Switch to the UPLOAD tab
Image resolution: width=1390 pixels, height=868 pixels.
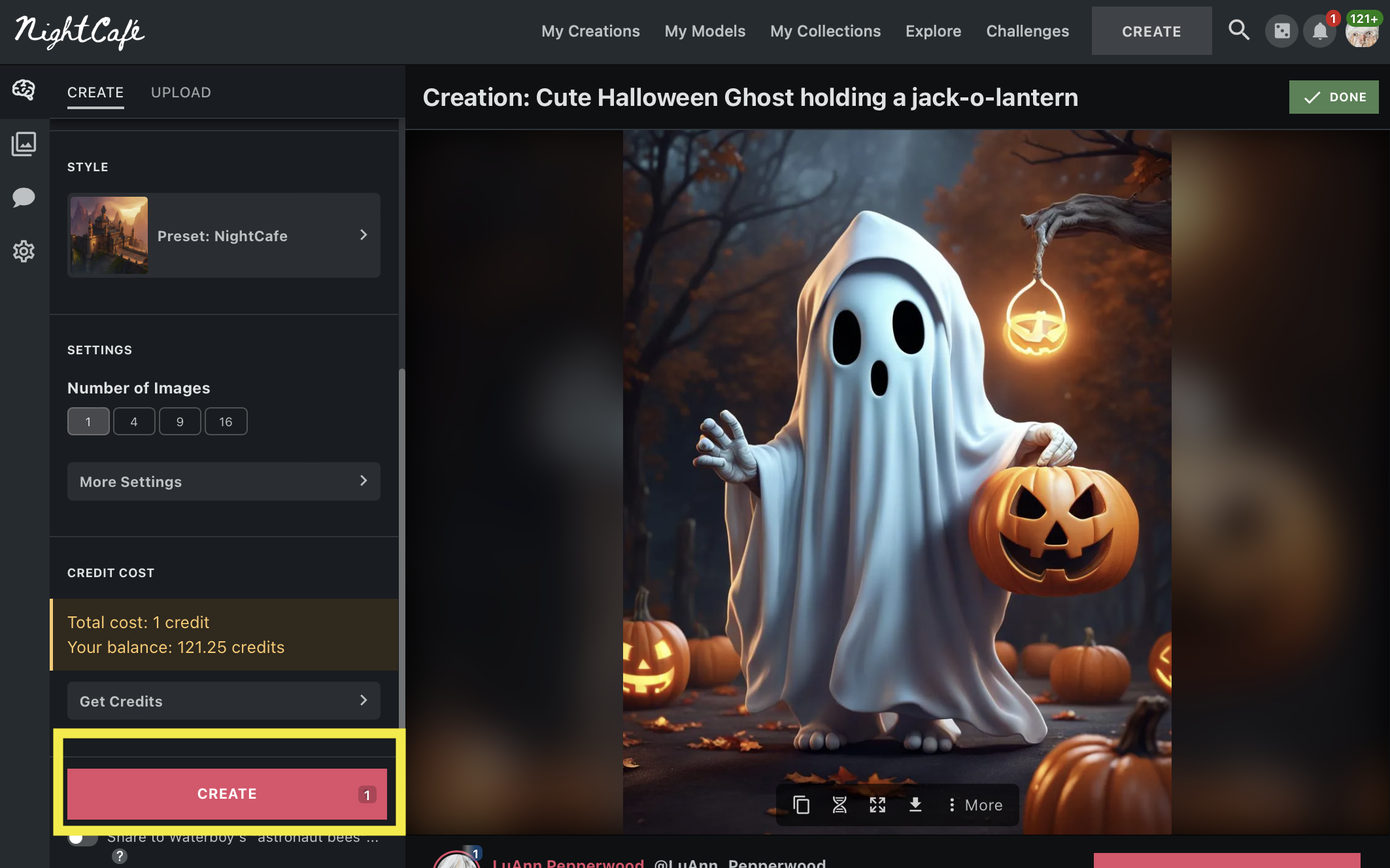click(181, 92)
